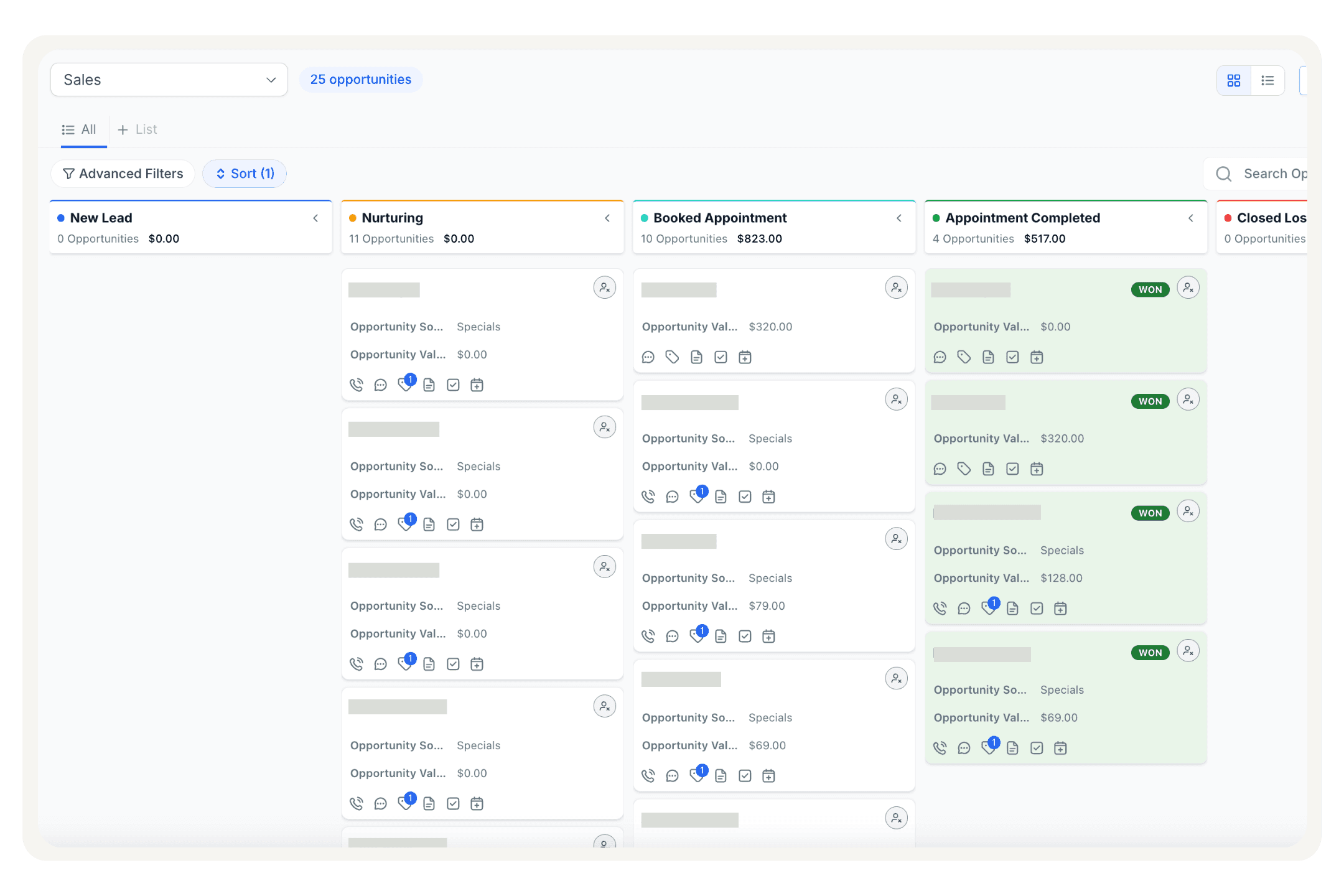Click task checkbox icon on first won card
1344x896 pixels.
tap(1012, 357)
